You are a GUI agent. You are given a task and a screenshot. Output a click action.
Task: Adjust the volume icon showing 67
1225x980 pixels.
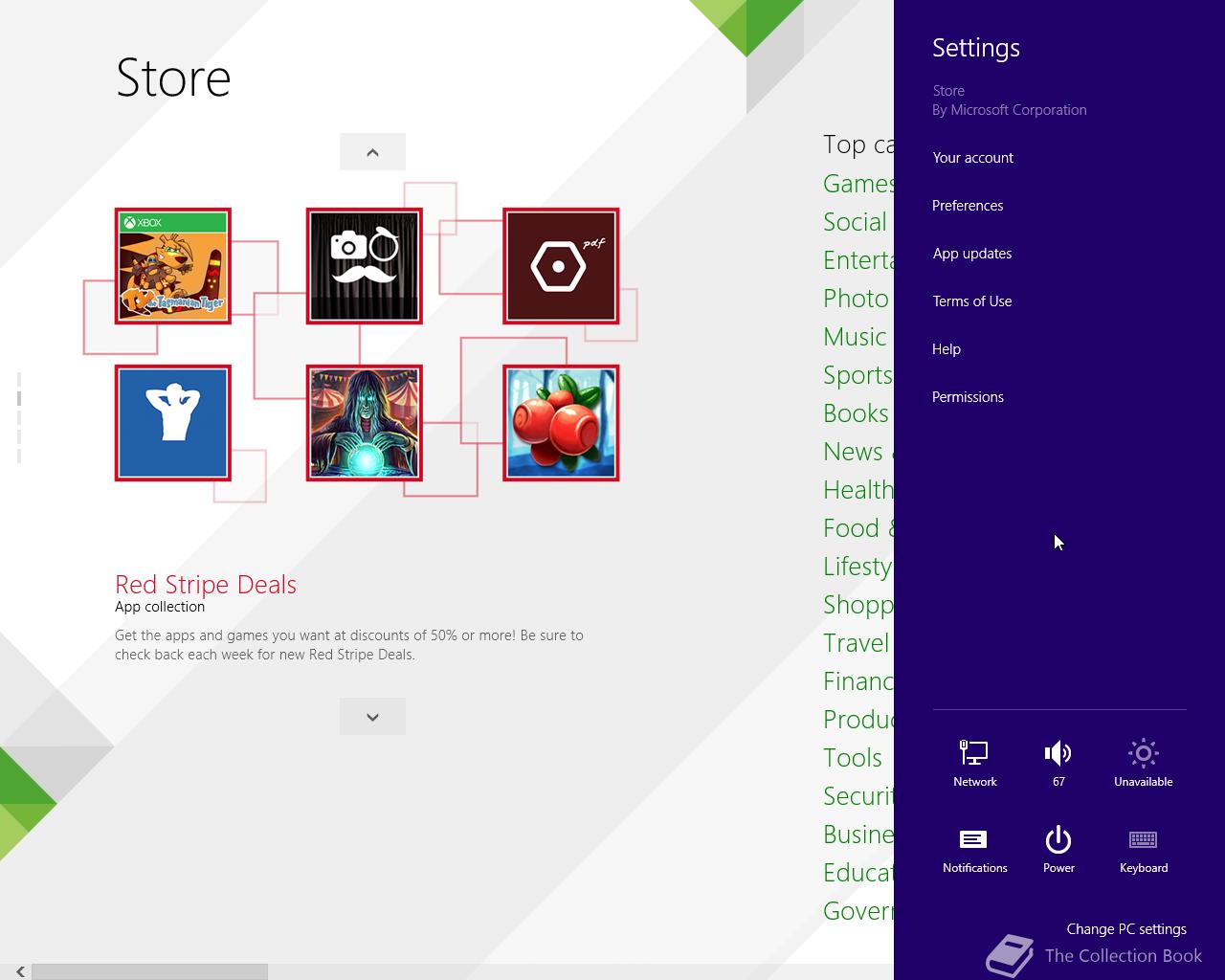(1058, 763)
